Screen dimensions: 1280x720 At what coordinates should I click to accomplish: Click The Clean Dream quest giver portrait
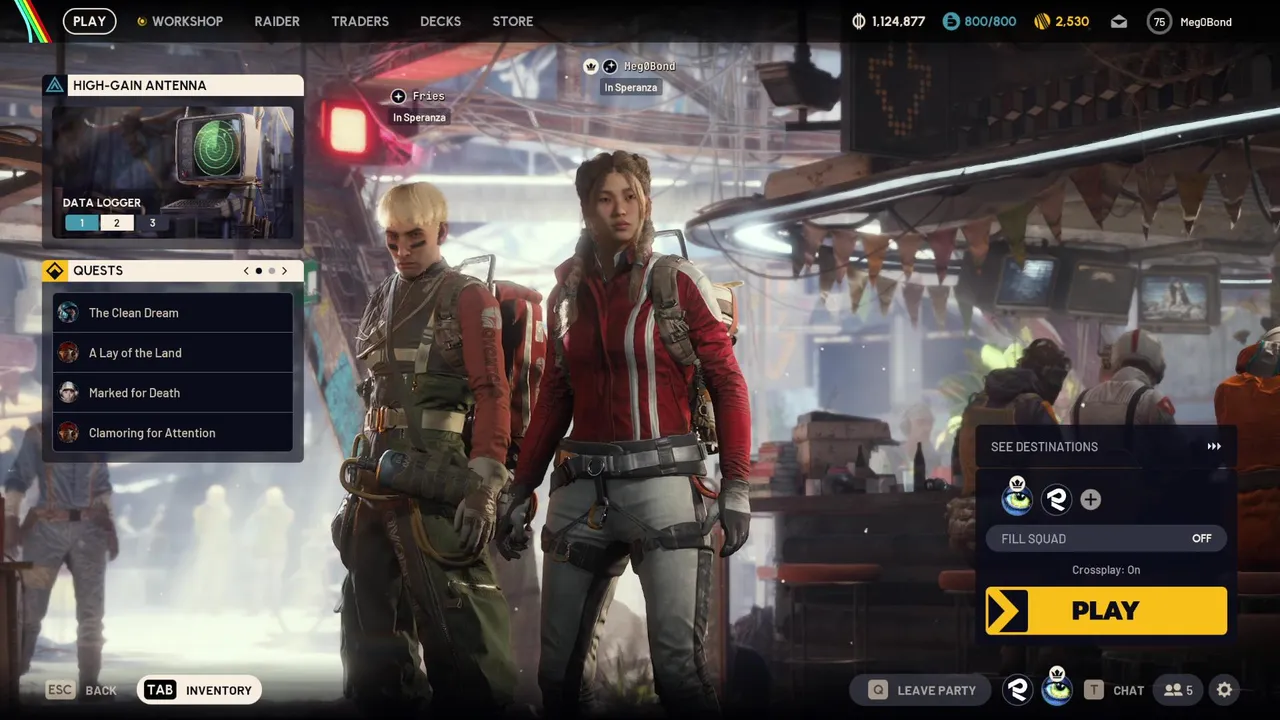click(x=68, y=312)
